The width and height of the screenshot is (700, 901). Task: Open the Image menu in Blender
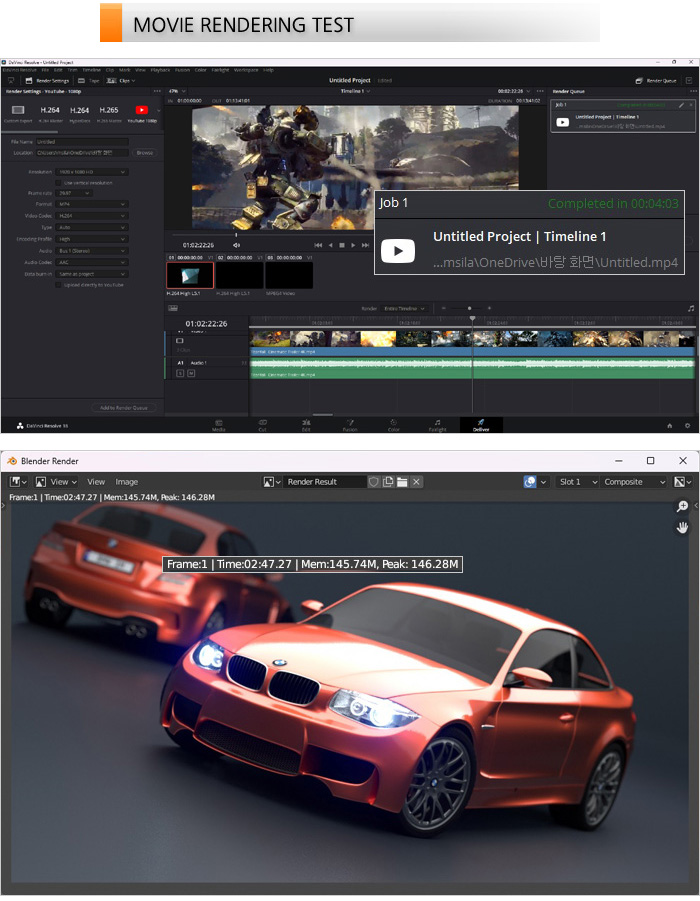click(126, 482)
